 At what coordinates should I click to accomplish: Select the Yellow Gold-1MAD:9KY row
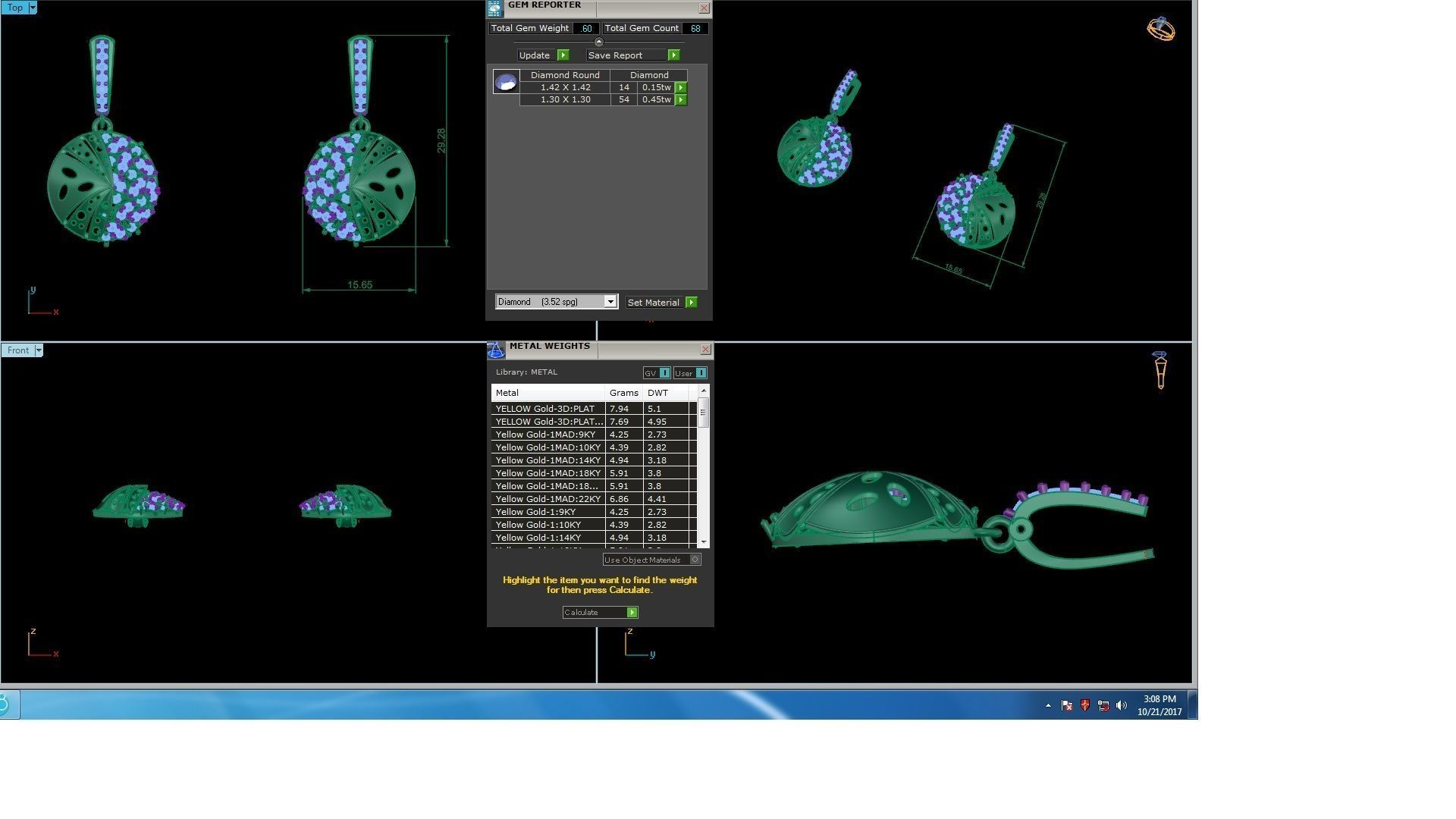coord(595,435)
